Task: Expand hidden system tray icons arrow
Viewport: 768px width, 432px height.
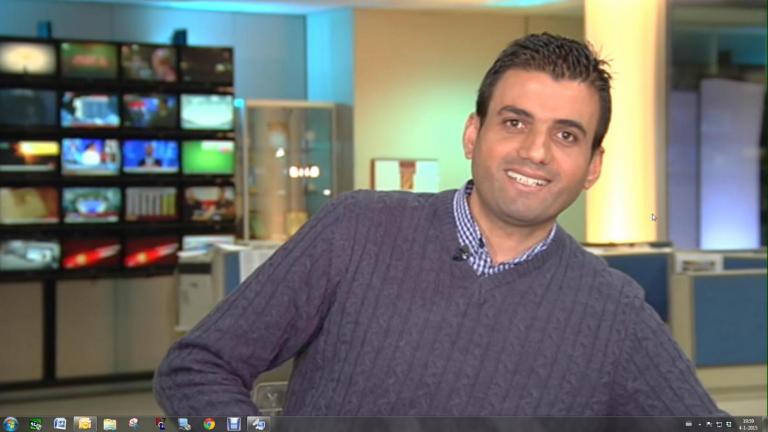Action: [699, 425]
